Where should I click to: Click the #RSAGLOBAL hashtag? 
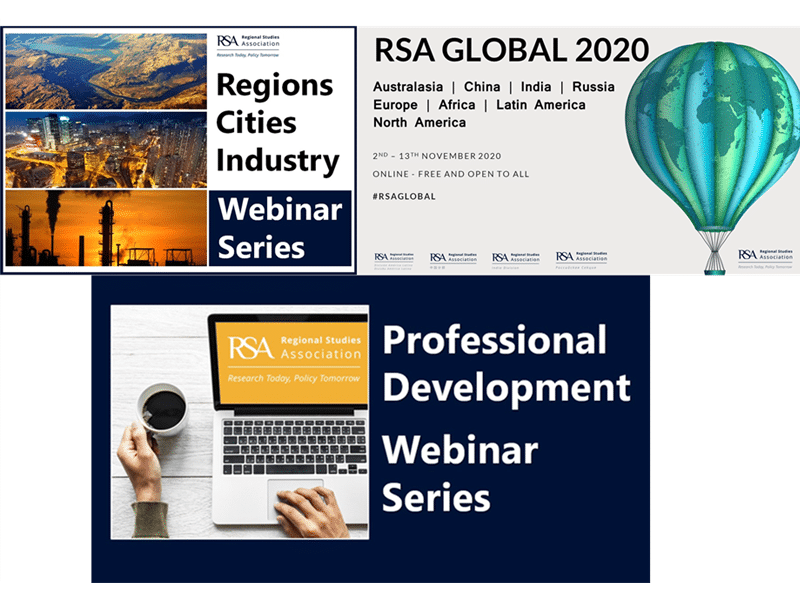(404, 196)
